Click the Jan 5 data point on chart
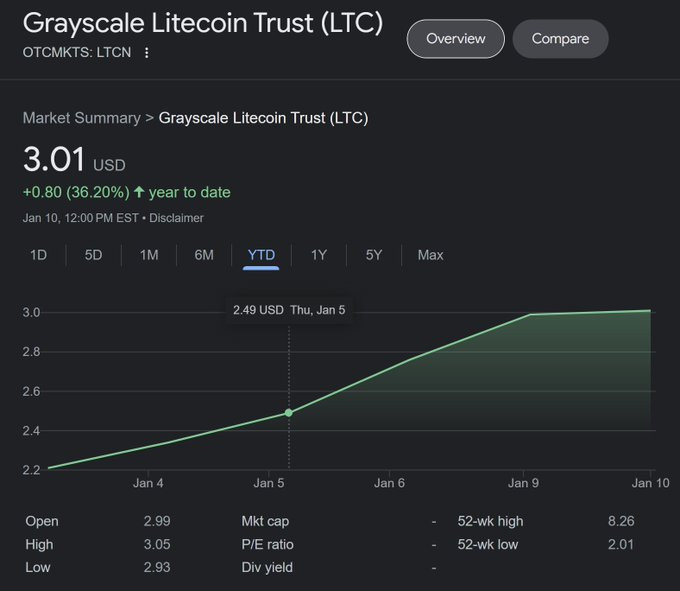The height and width of the screenshot is (591, 680). click(289, 412)
